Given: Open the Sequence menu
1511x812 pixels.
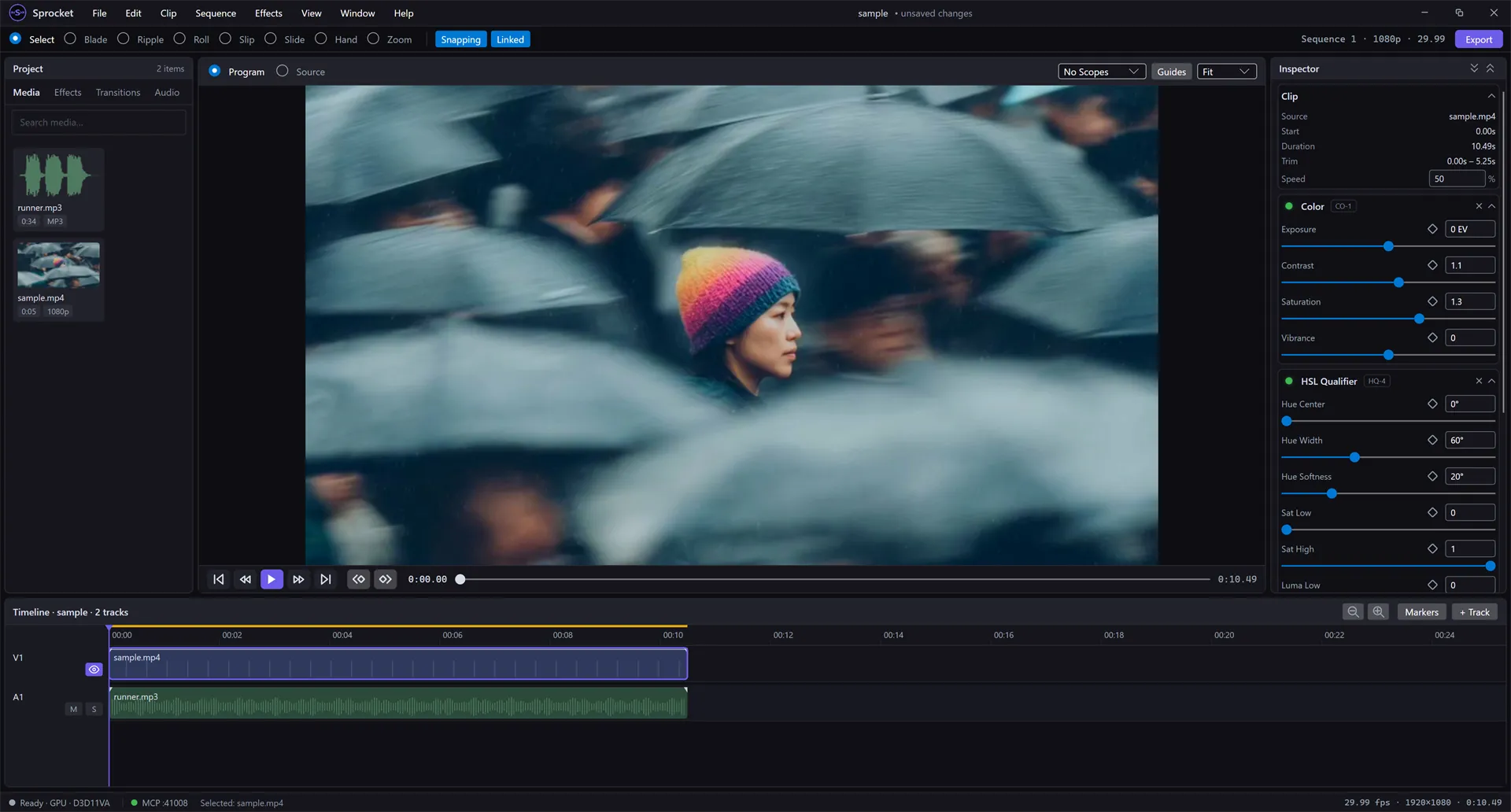Looking at the screenshot, I should [216, 13].
